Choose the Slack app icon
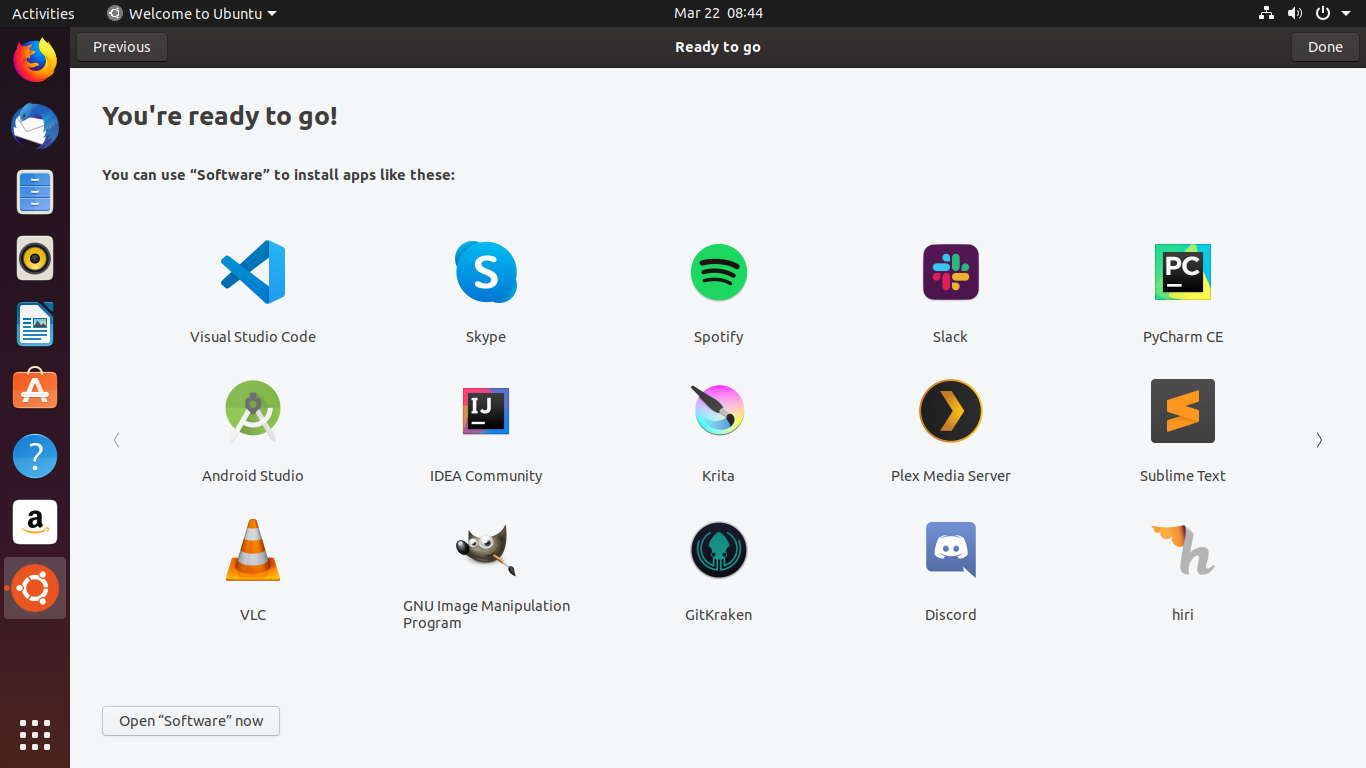 (950, 272)
